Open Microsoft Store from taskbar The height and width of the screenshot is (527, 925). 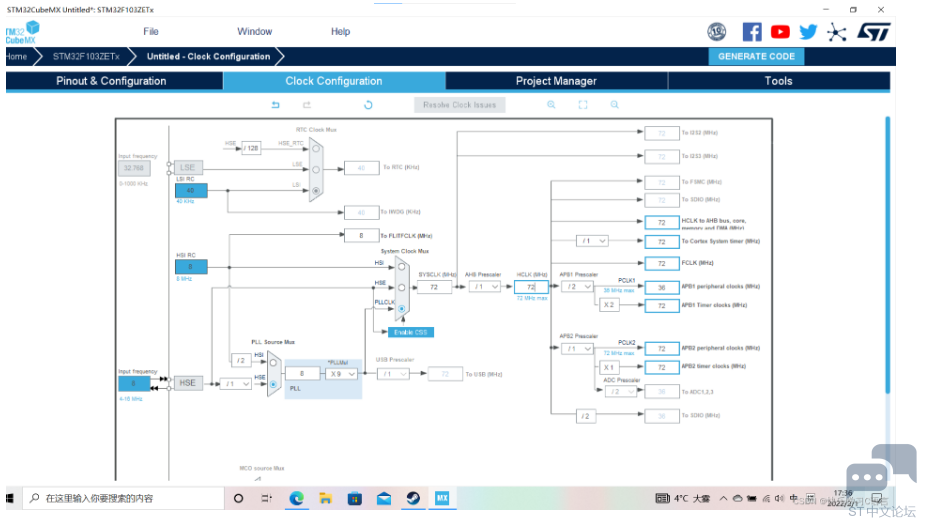[355, 499]
